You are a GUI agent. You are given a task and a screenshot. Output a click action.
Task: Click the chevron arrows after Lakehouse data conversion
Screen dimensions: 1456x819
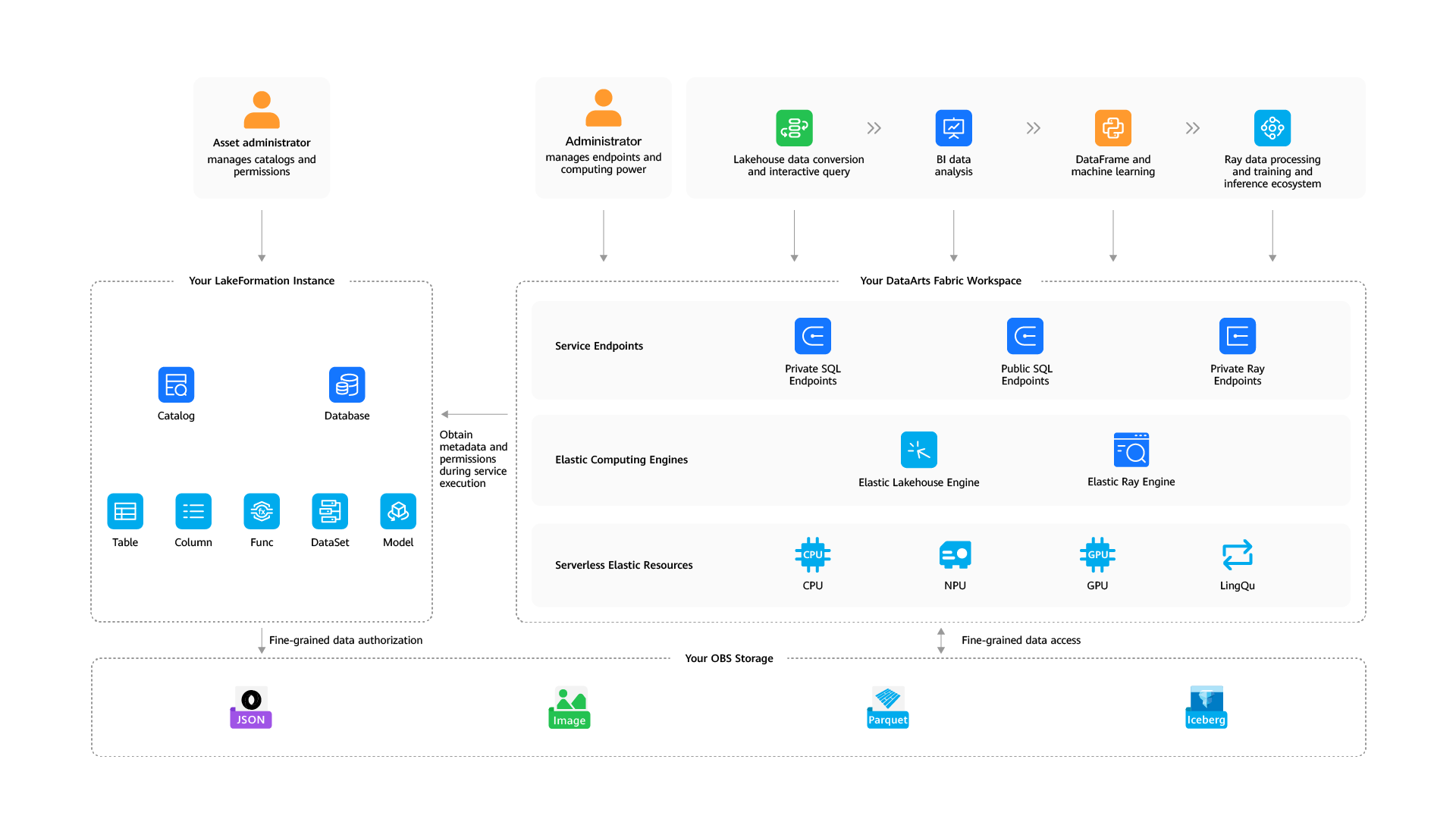click(874, 128)
